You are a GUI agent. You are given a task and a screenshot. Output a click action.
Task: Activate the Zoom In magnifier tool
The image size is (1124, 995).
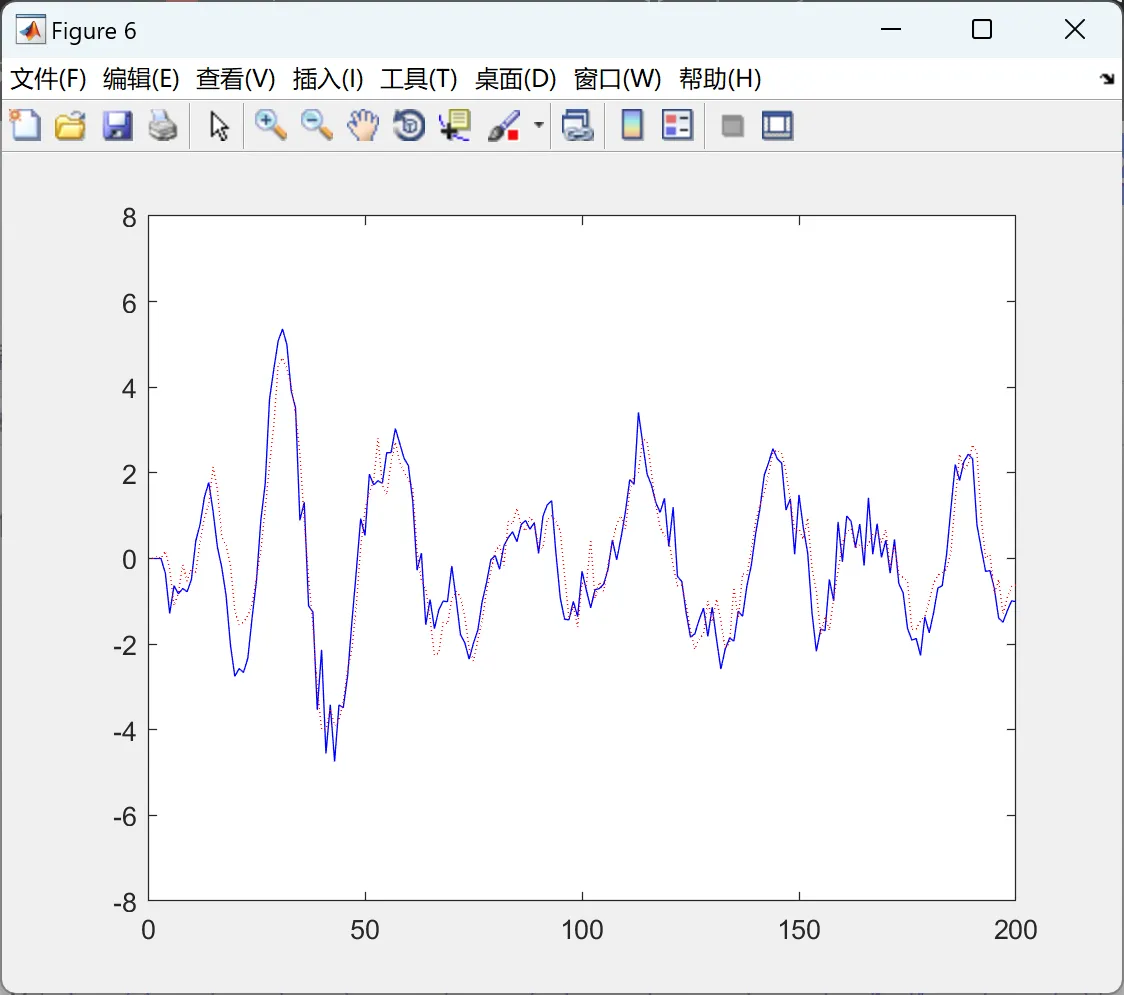[271, 125]
